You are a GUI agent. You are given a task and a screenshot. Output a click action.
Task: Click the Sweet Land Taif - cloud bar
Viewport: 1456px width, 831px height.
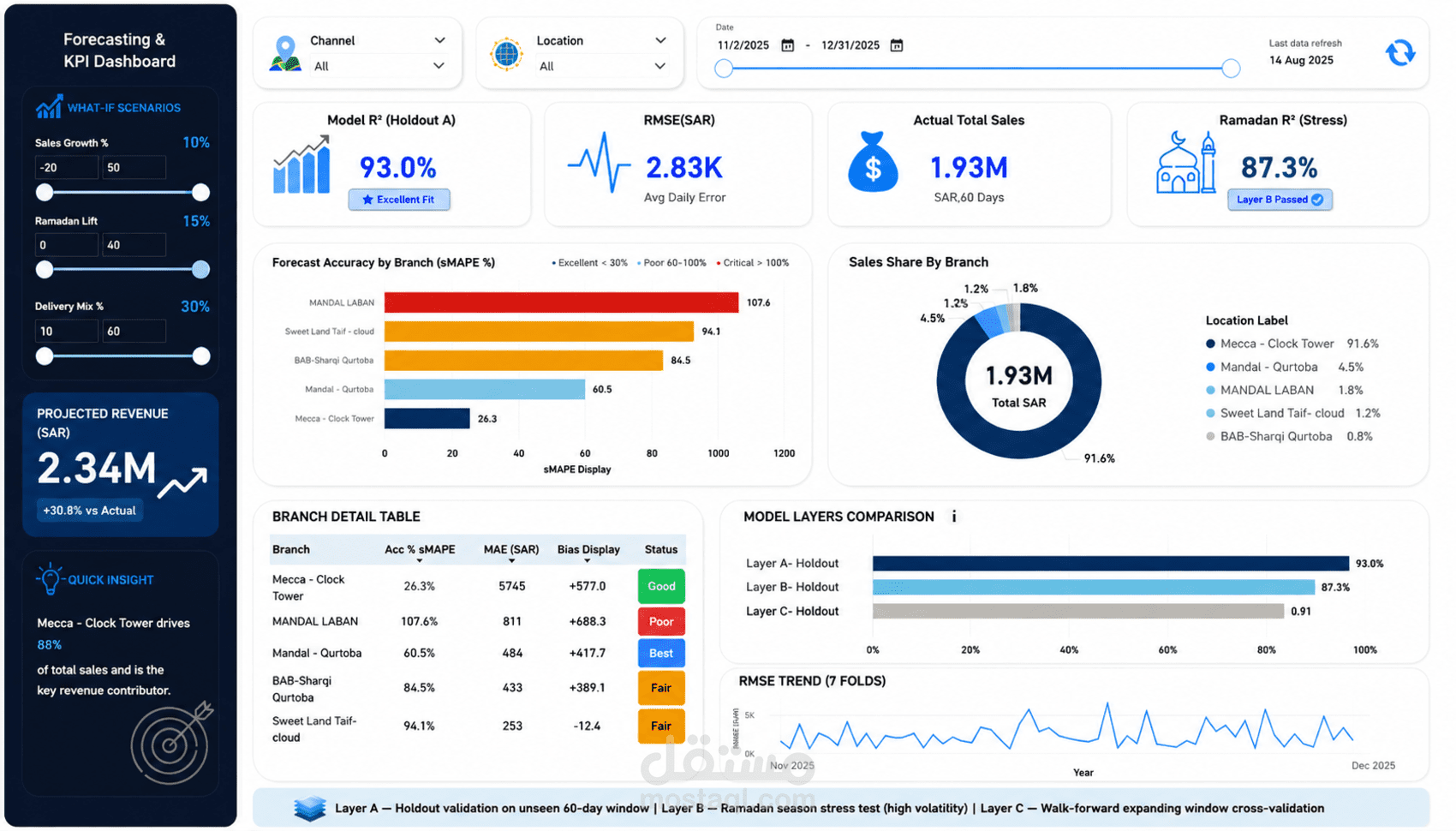coord(539,332)
